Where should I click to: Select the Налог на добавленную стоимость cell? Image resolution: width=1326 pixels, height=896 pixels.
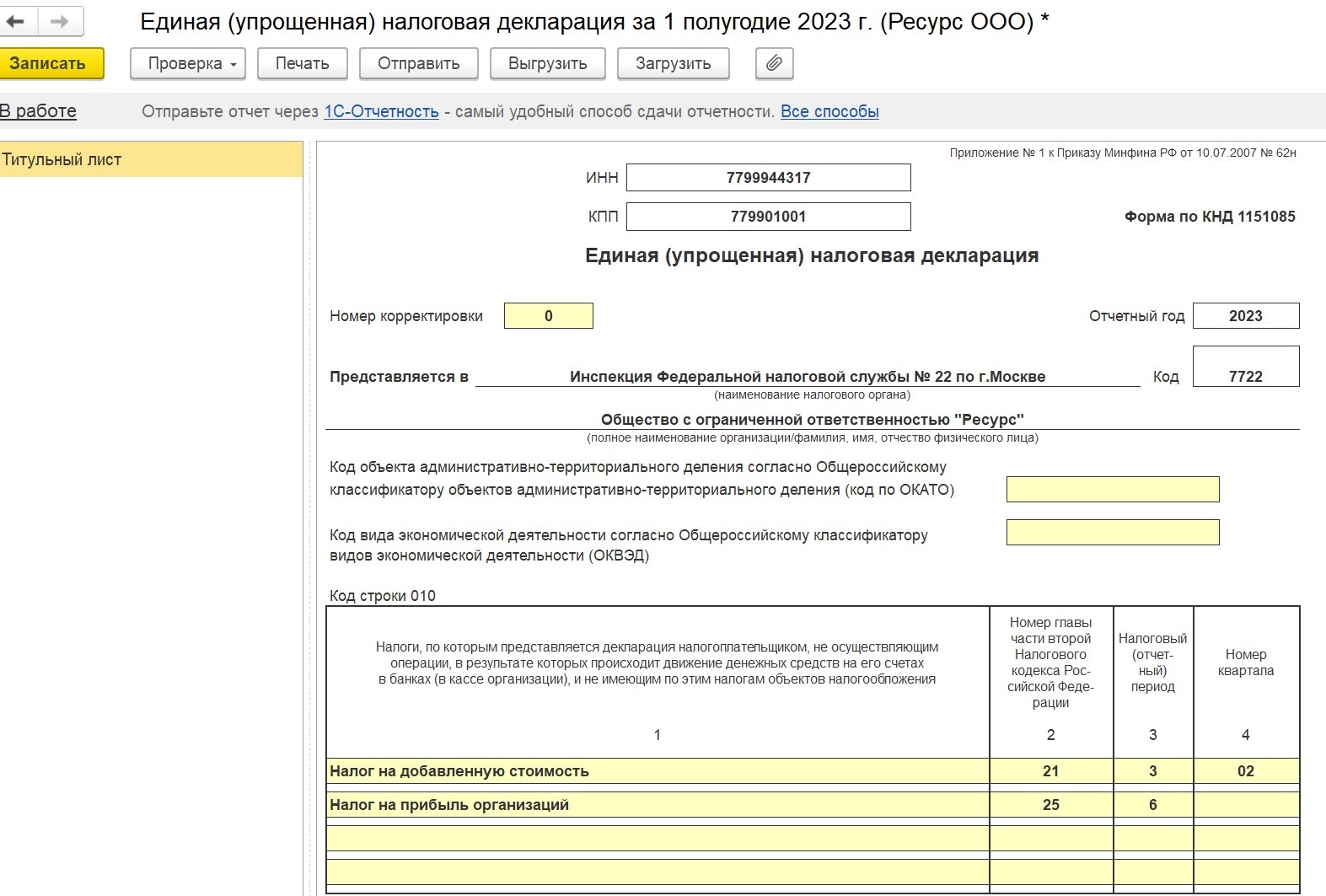coord(658,771)
